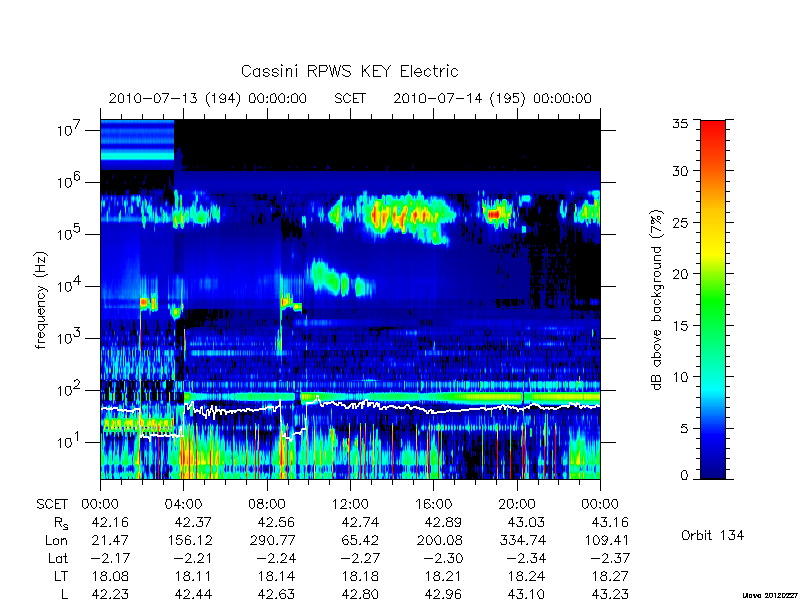Screen dimensions: 800x600
Task: Click the L value '43.23'
Action: coord(610,594)
